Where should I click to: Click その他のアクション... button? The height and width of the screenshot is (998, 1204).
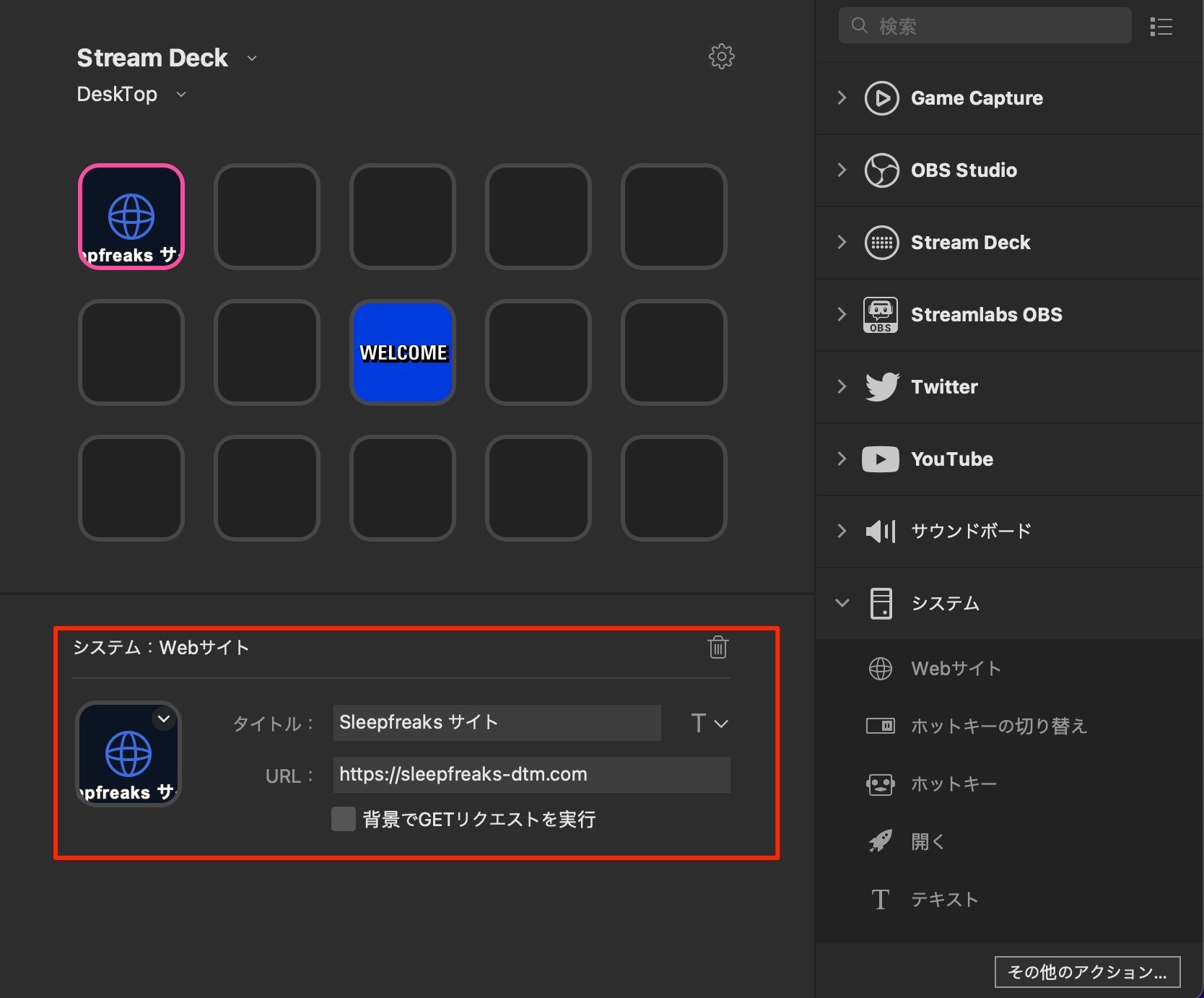point(1087,972)
